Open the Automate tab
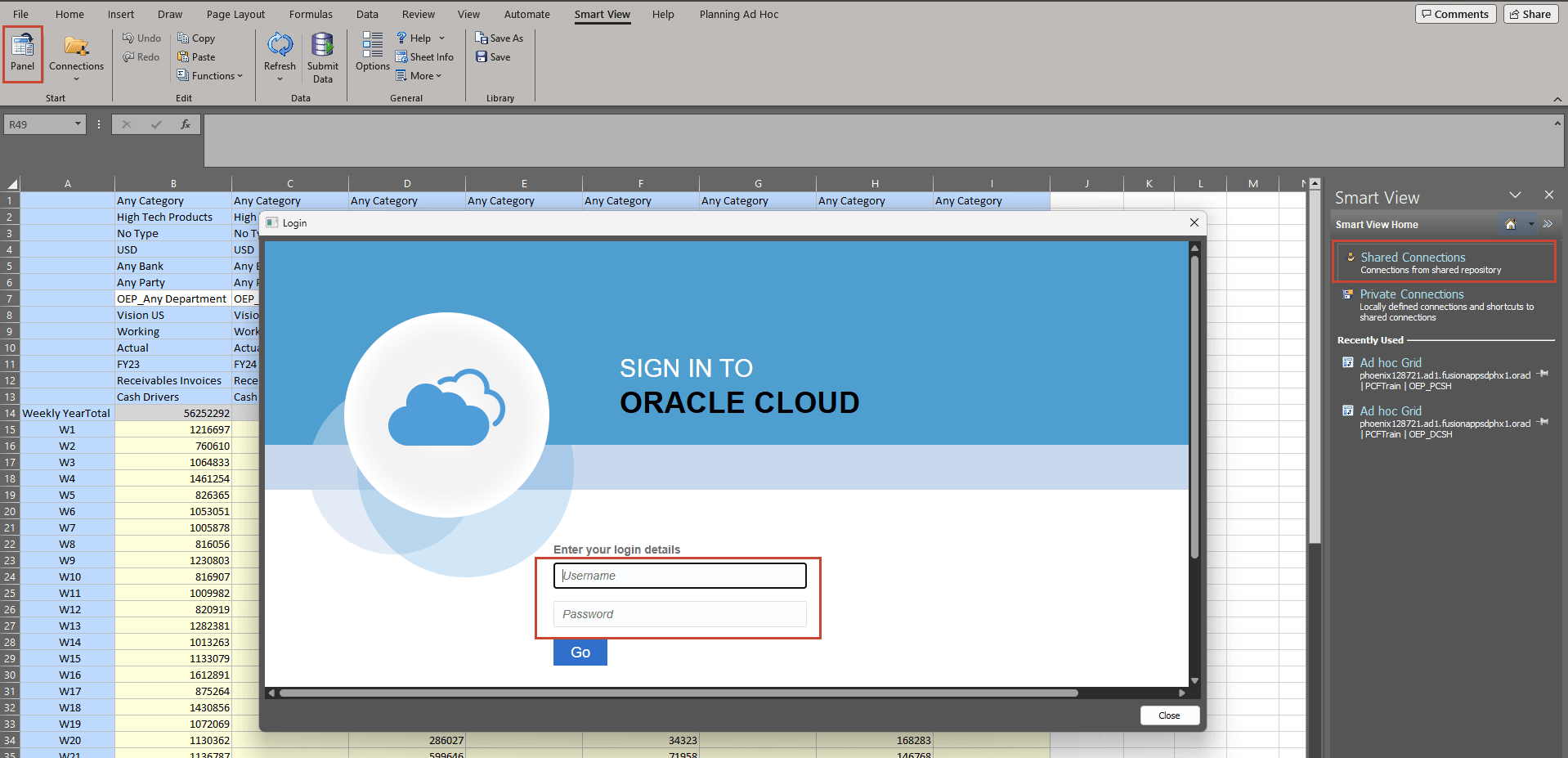 click(527, 15)
